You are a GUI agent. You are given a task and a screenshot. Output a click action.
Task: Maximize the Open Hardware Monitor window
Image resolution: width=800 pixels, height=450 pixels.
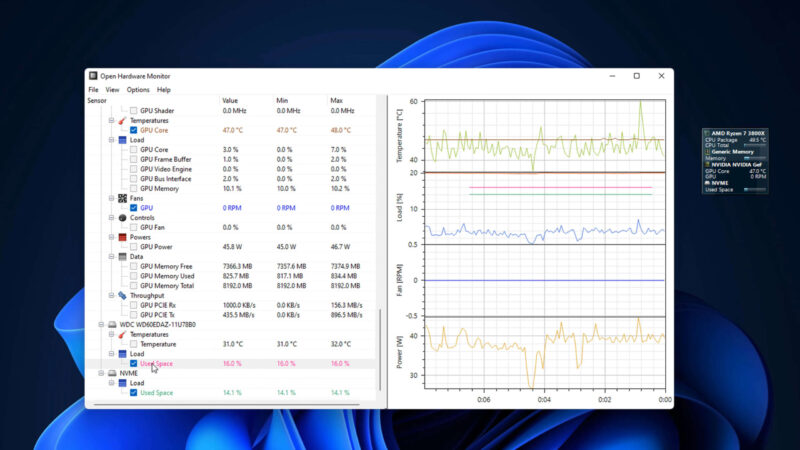click(x=637, y=76)
